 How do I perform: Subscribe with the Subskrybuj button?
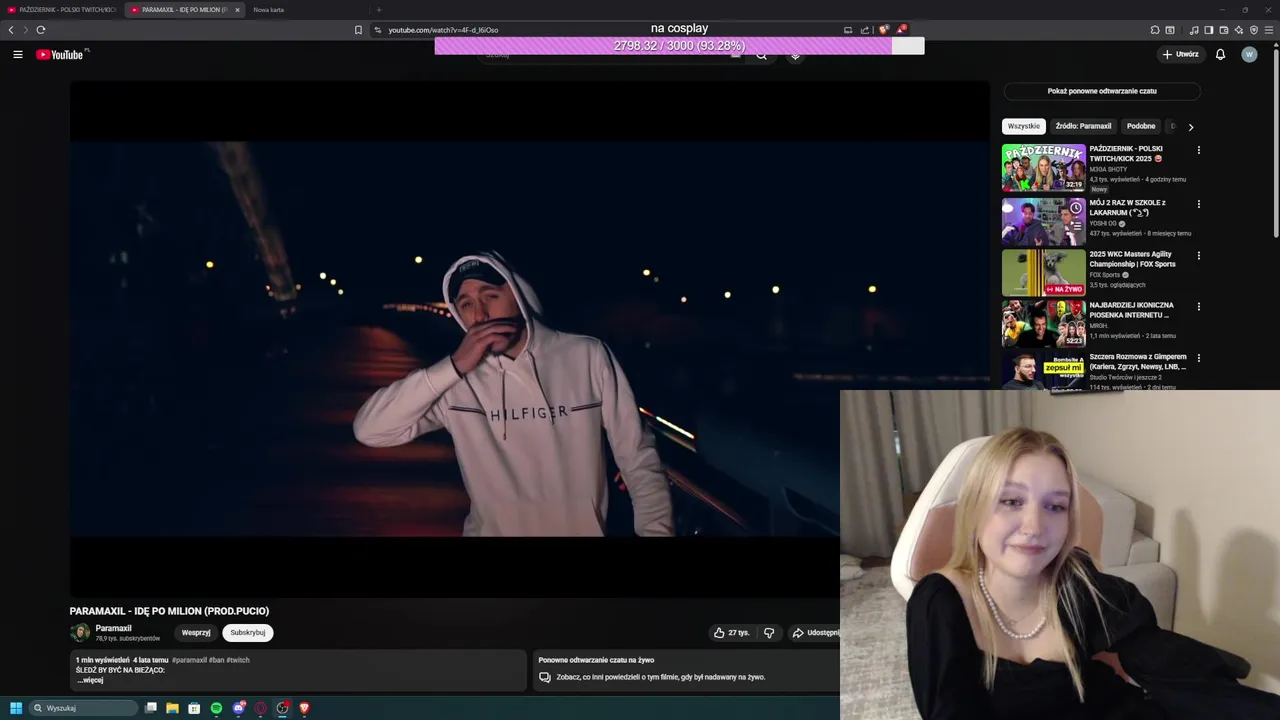click(248, 633)
